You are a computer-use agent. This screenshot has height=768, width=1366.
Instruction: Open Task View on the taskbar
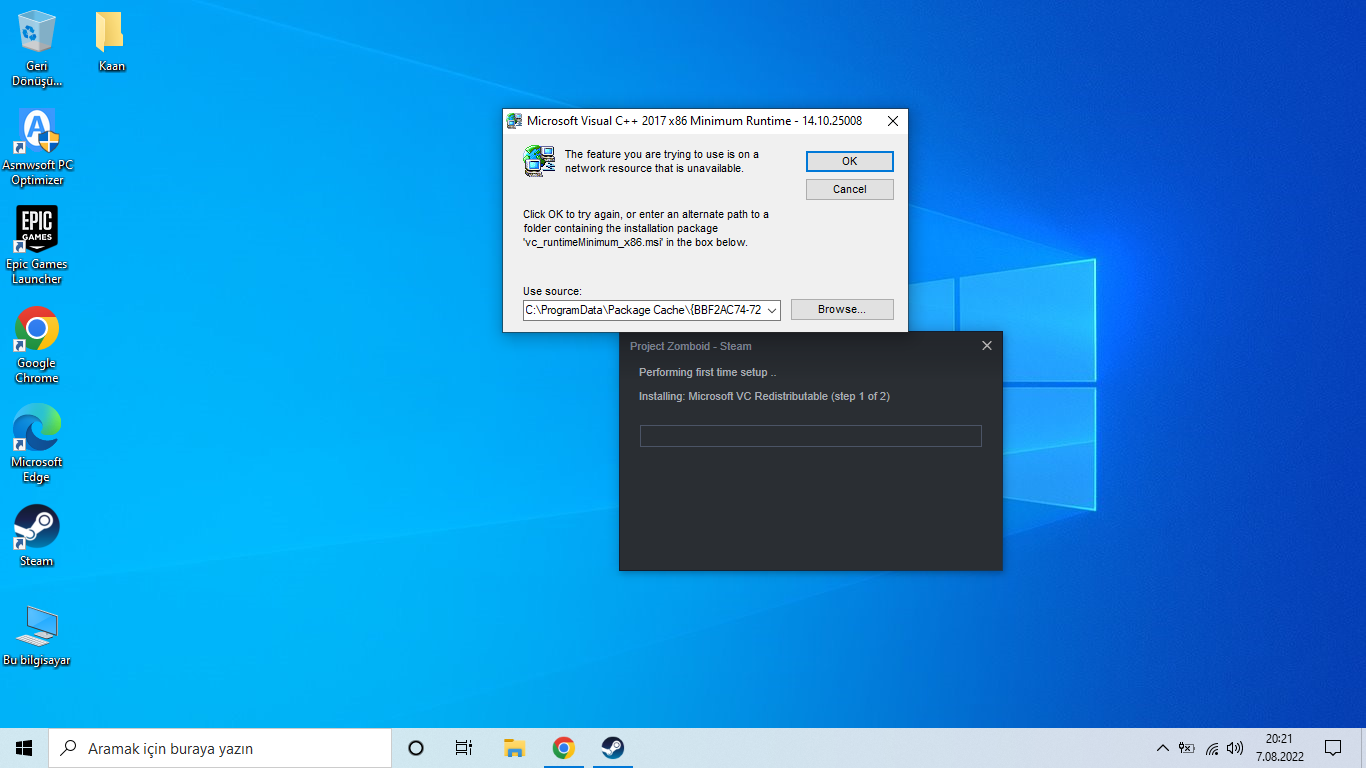tap(463, 748)
